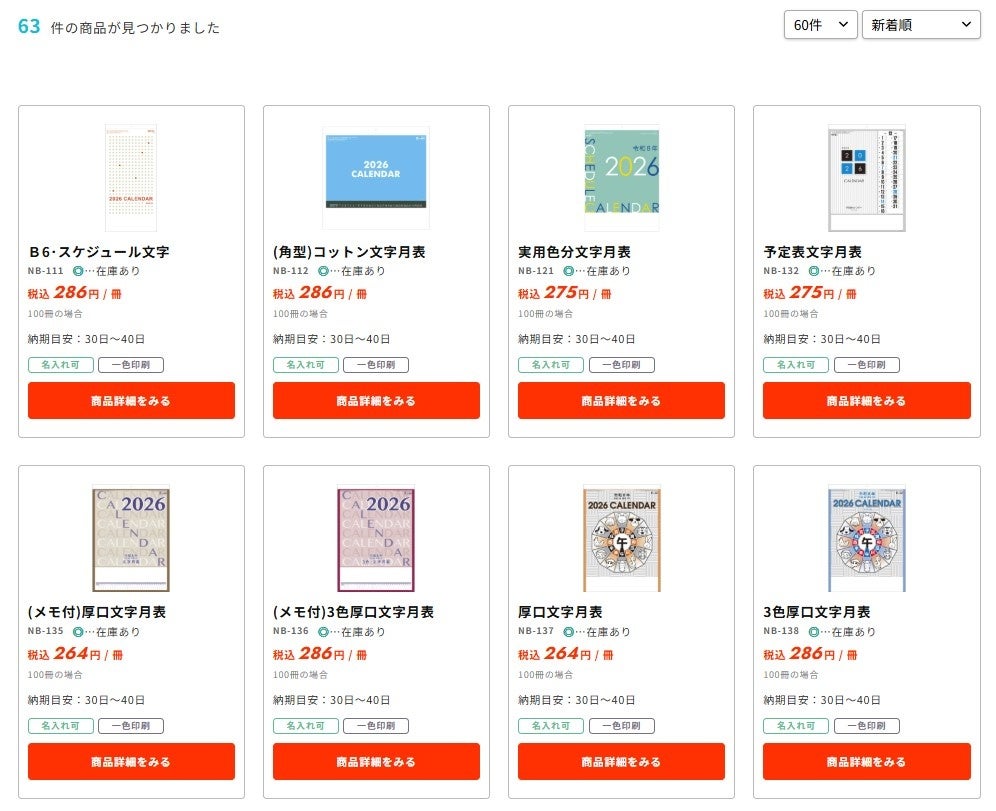The height and width of the screenshot is (811, 996).
Task: Open details button for 予定表文字月表
Action: (866, 400)
